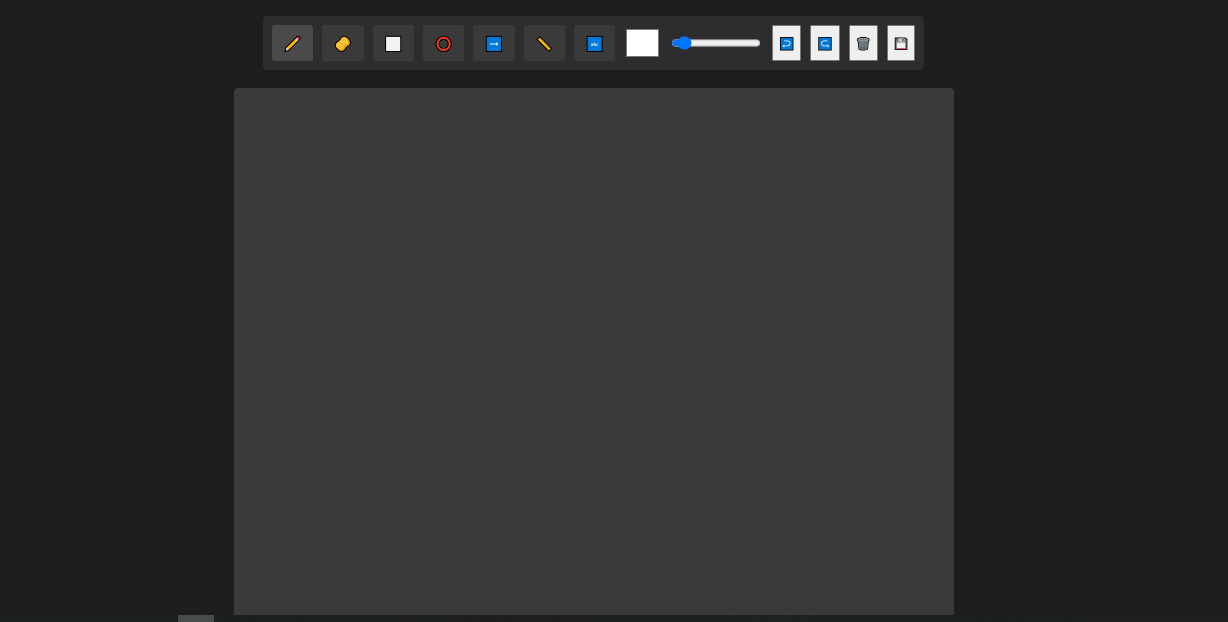
Task: Clear the canvas with the trash icon
Action: click(863, 43)
